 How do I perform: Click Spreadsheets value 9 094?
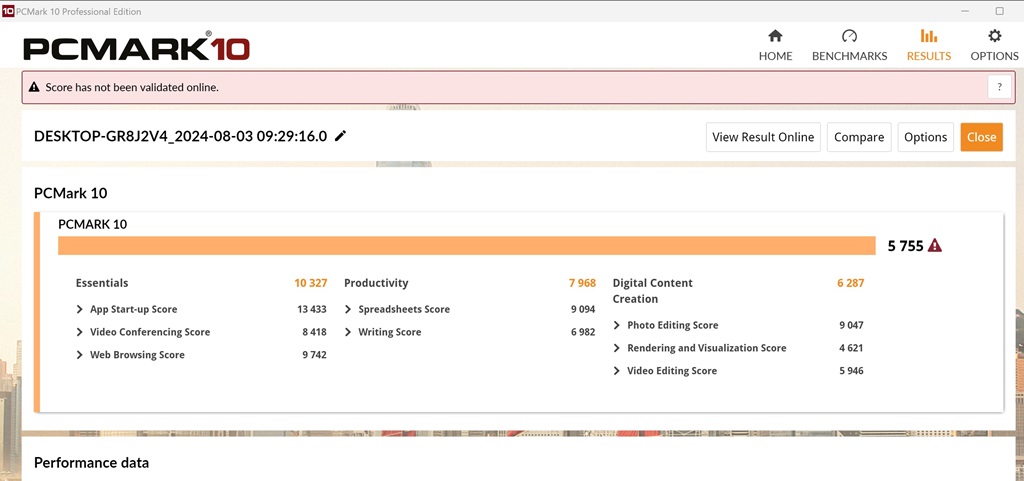click(583, 309)
